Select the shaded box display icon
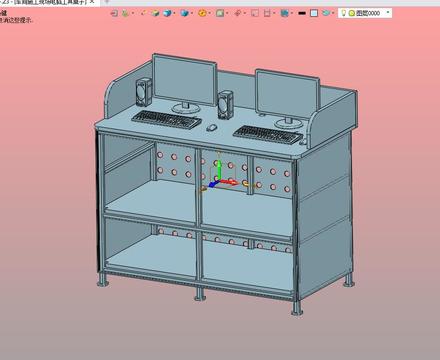The width and height of the screenshot is (440, 360). click(x=155, y=13)
